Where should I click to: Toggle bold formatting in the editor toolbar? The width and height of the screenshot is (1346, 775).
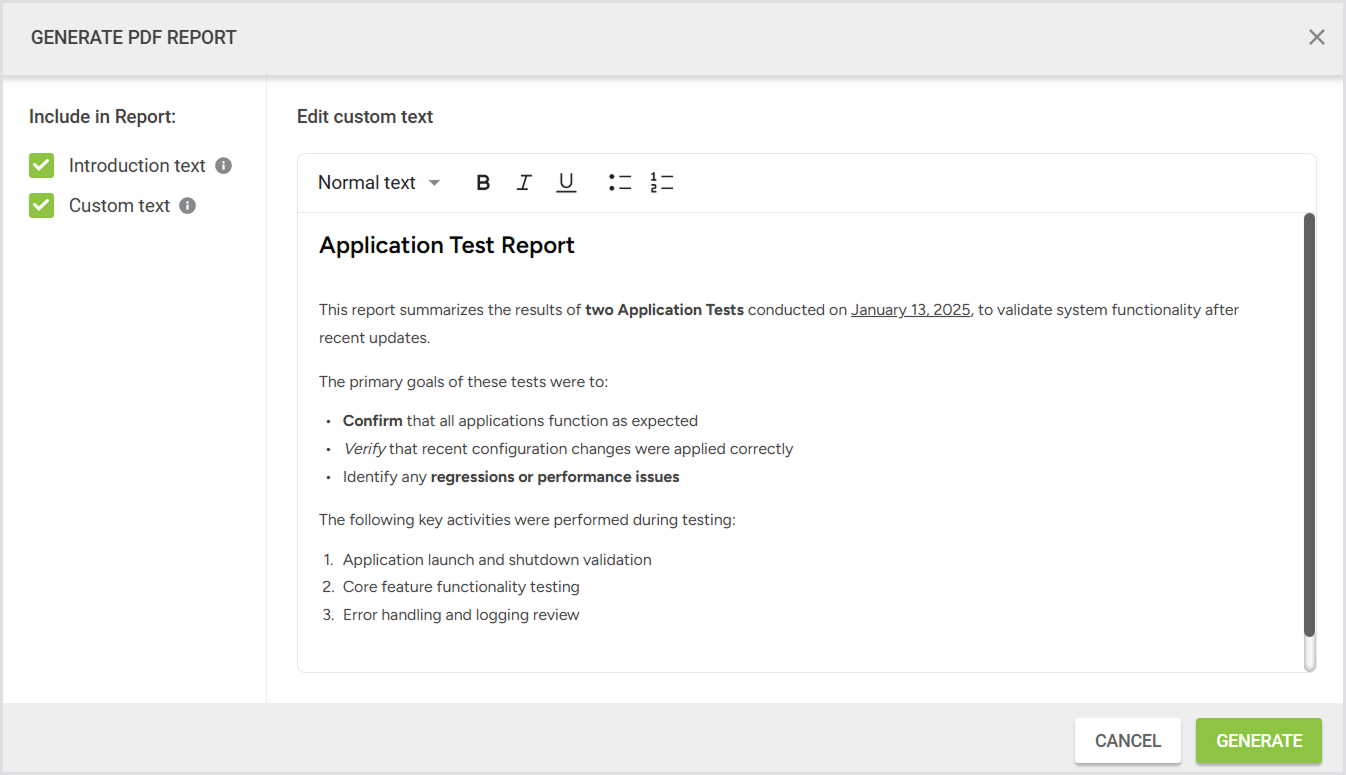click(483, 183)
